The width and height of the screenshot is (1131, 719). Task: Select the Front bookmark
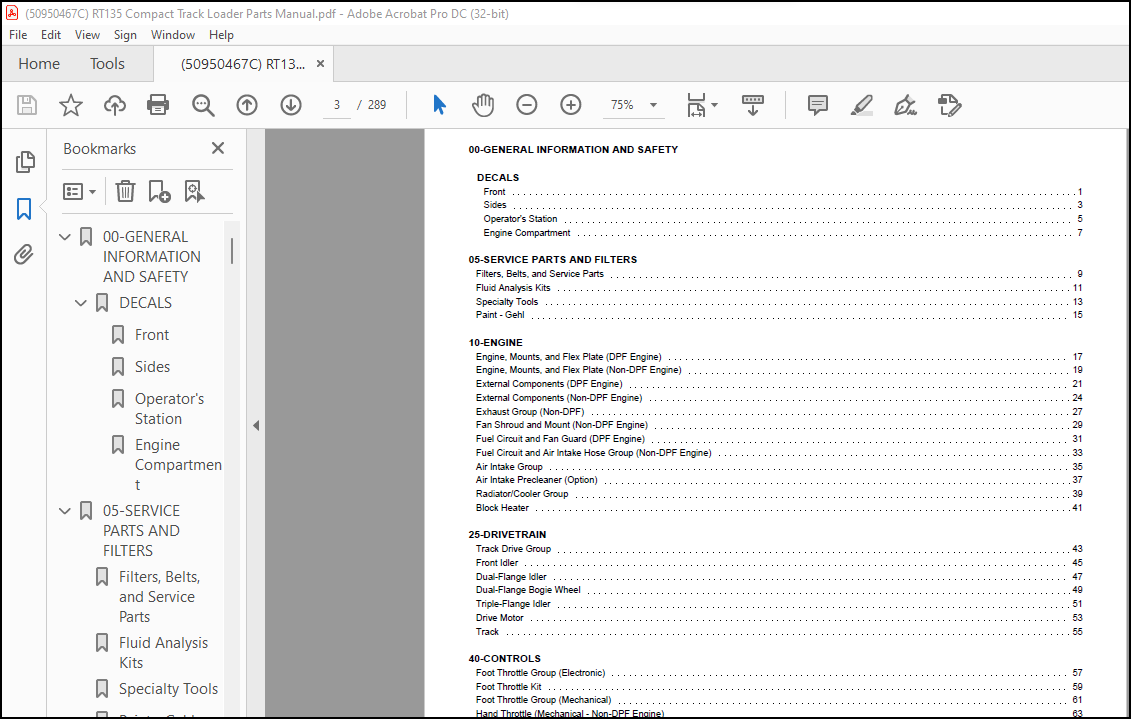151,335
